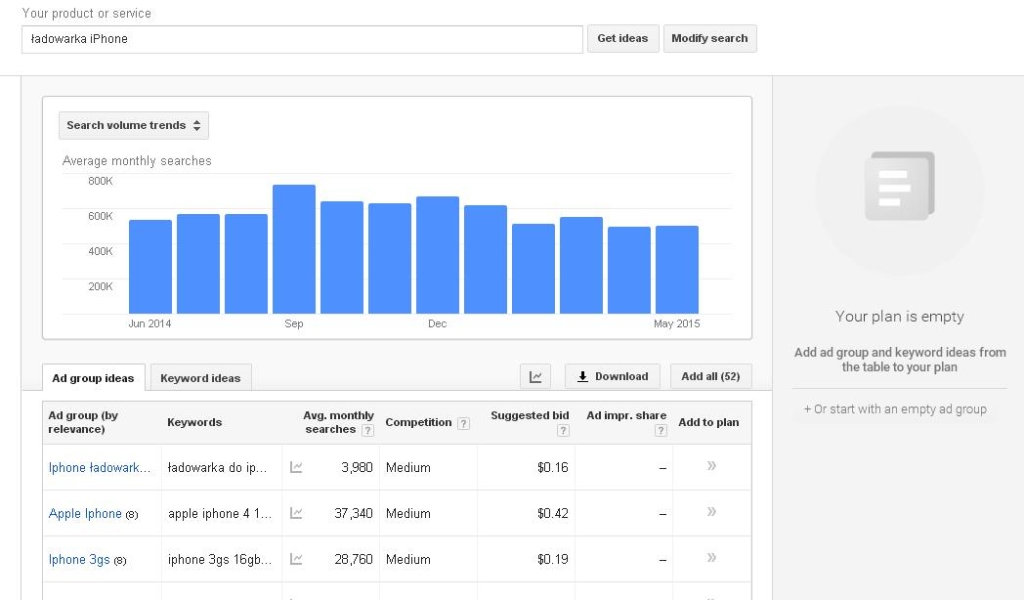Open trend chart icon for Apple Iphone row
This screenshot has height=600, width=1024.
pyautogui.click(x=296, y=513)
